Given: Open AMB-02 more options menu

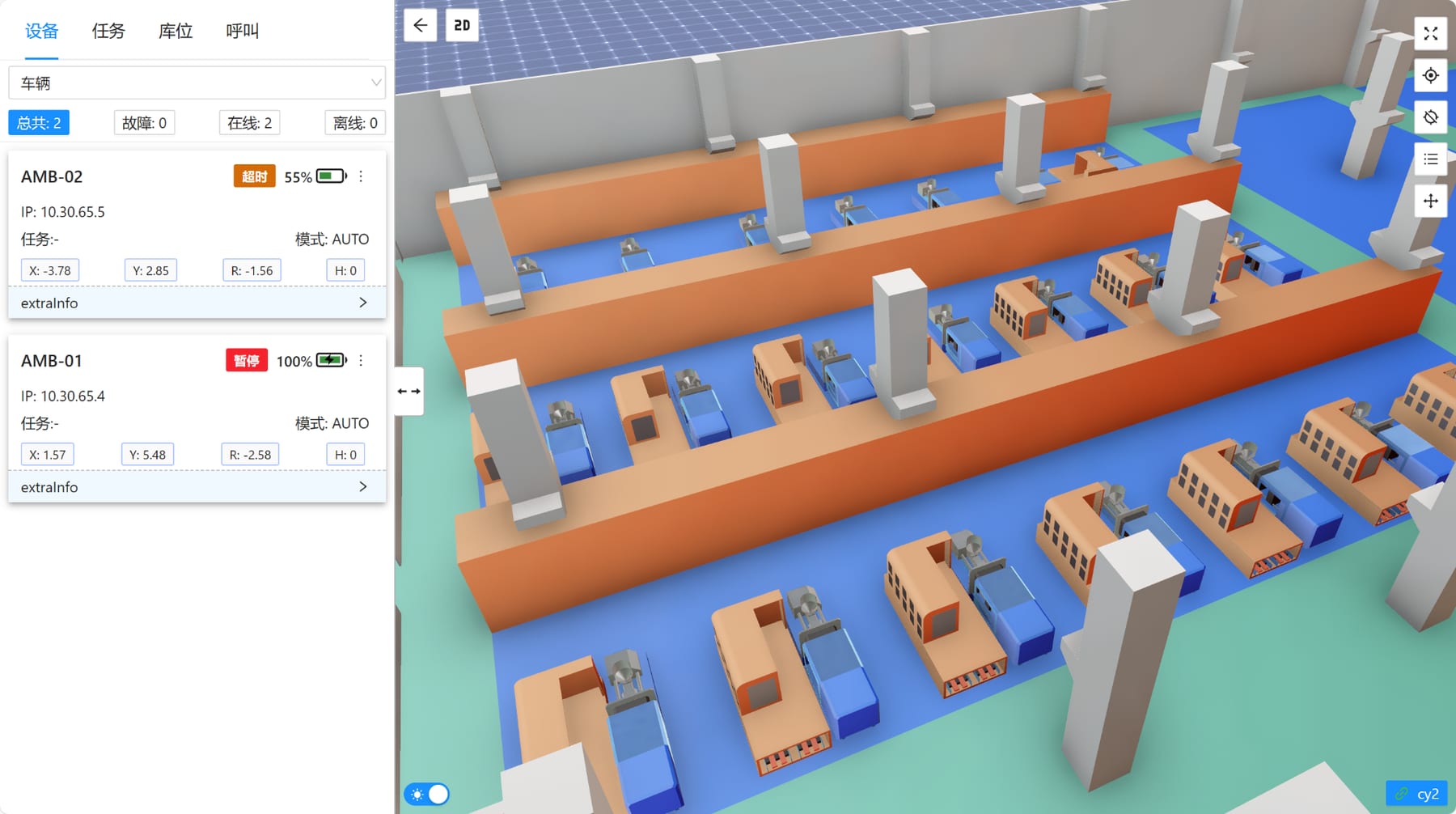Looking at the screenshot, I should (361, 176).
